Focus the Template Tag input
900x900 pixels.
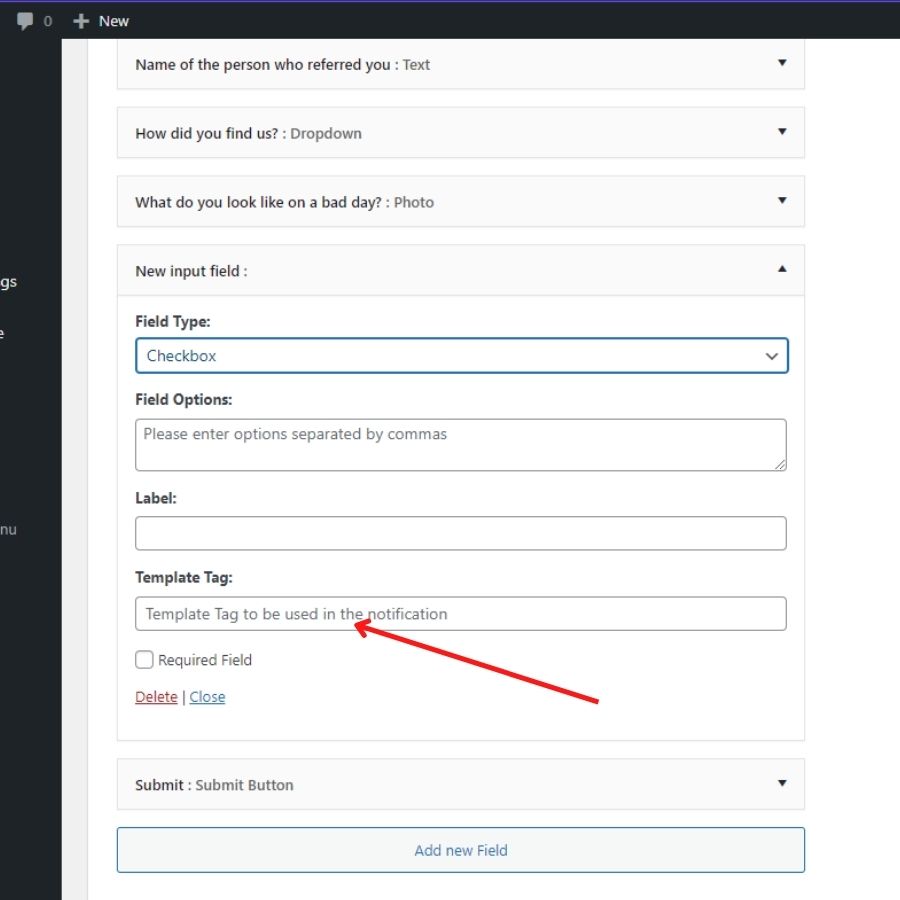point(460,614)
